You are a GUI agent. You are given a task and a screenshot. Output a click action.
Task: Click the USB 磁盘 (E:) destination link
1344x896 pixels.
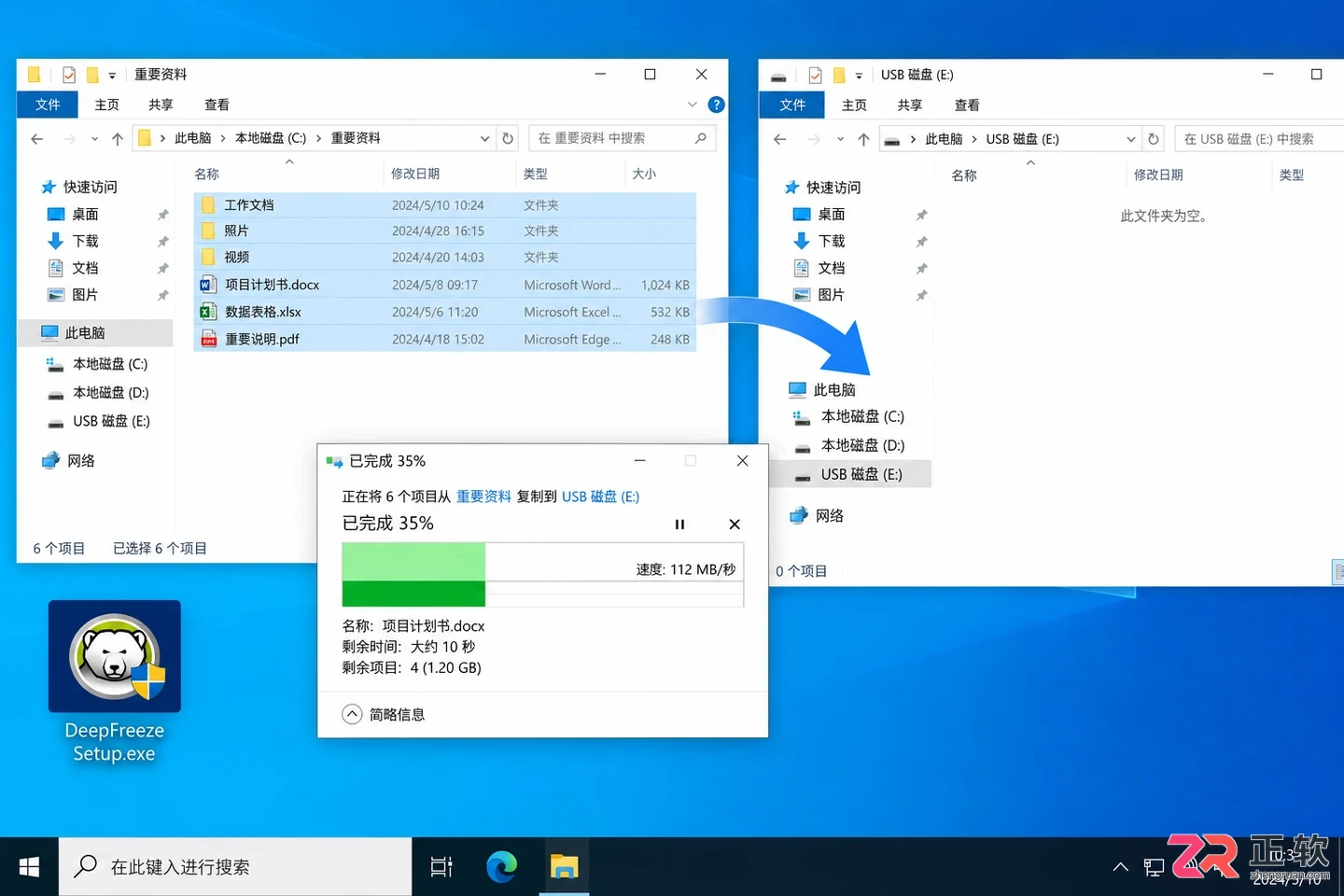point(601,497)
